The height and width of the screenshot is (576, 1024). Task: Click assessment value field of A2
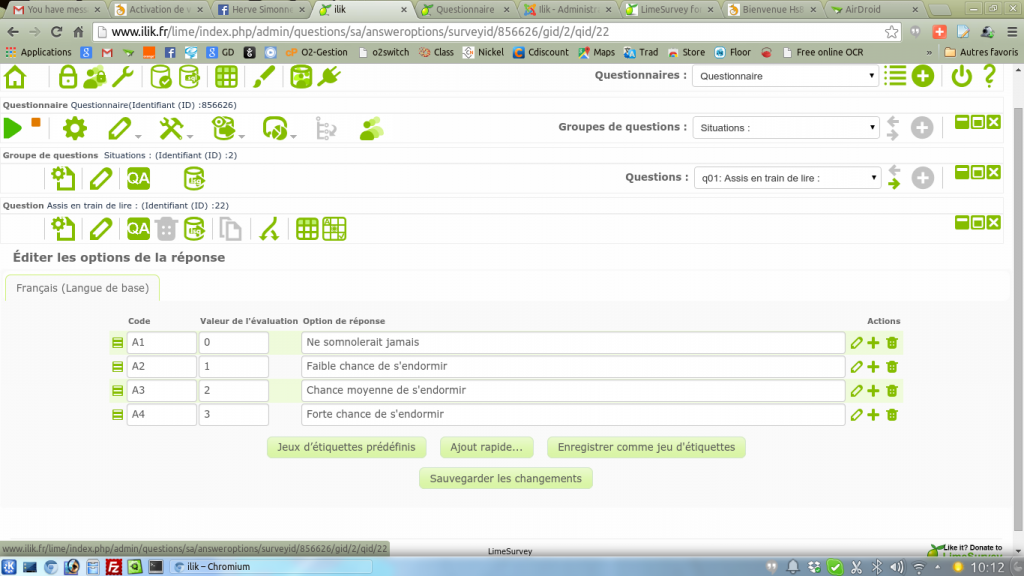pos(233,366)
